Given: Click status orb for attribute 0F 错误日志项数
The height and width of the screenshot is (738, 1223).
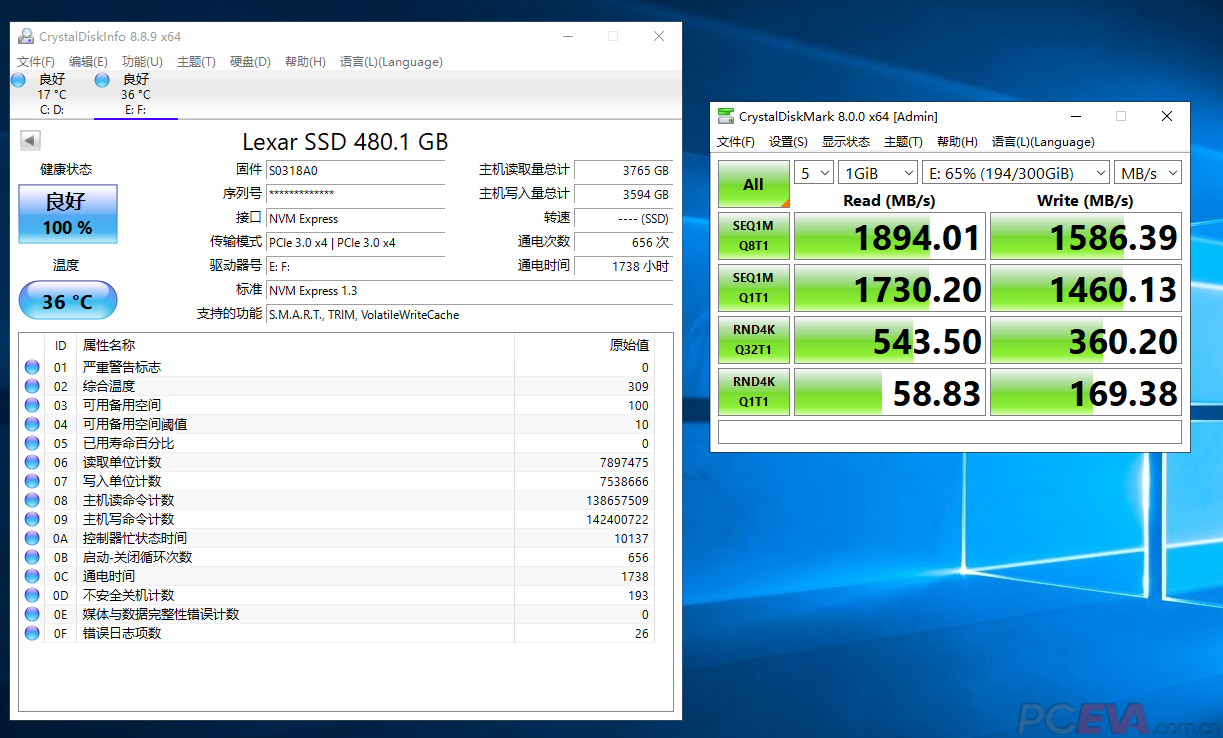Looking at the screenshot, I should tap(32, 633).
